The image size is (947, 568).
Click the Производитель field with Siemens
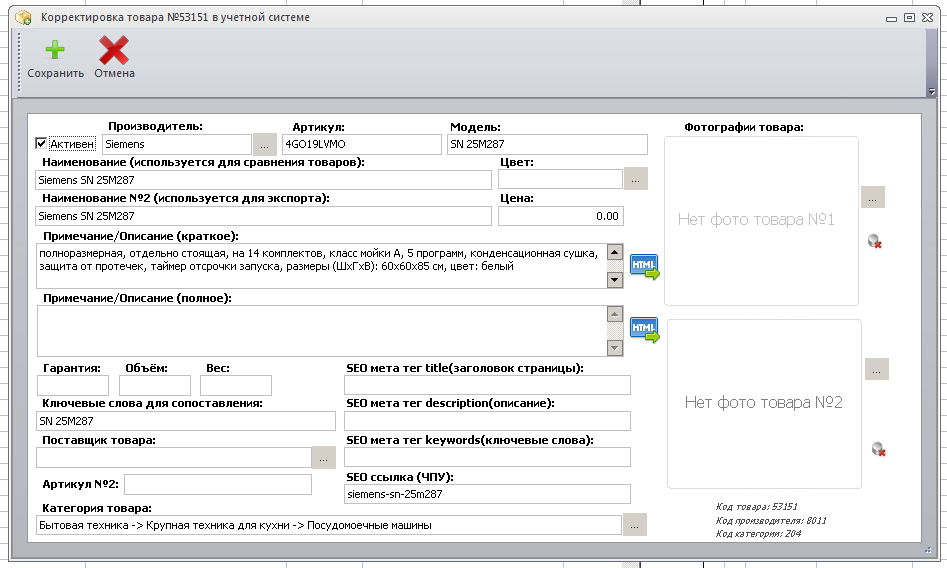(x=176, y=144)
